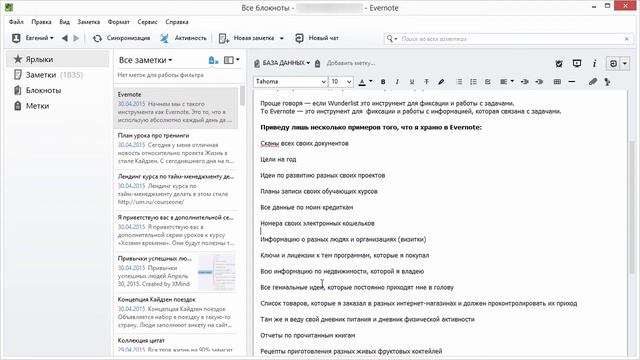Toggle italic formatting
The height and width of the screenshot is (360, 640).
397,82
